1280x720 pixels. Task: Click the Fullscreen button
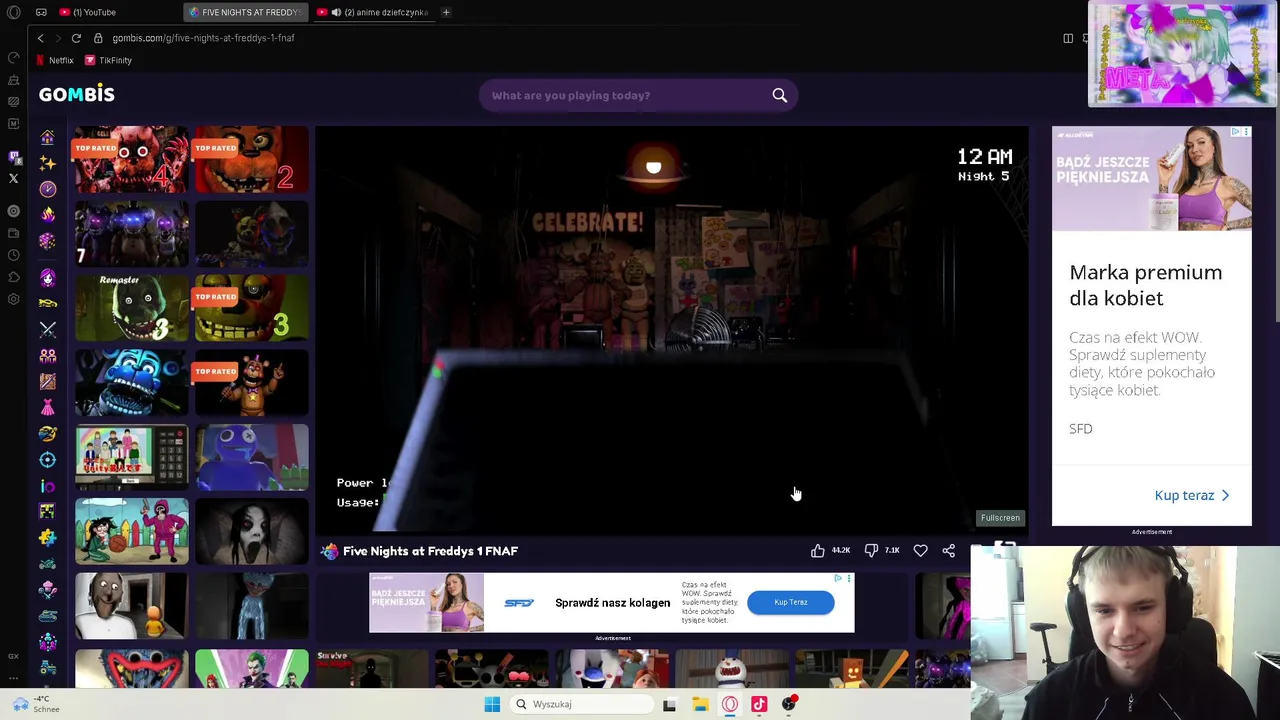pyautogui.click(x=1000, y=518)
